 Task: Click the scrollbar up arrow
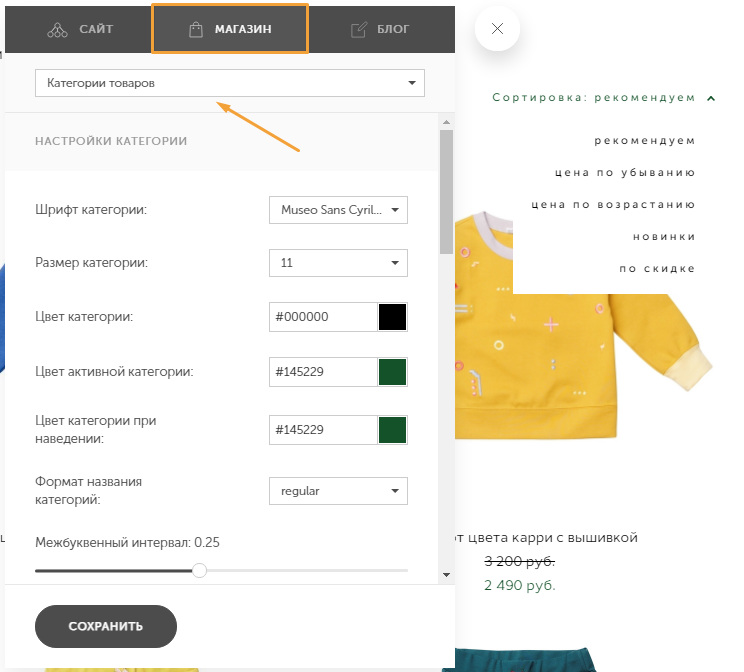(446, 122)
